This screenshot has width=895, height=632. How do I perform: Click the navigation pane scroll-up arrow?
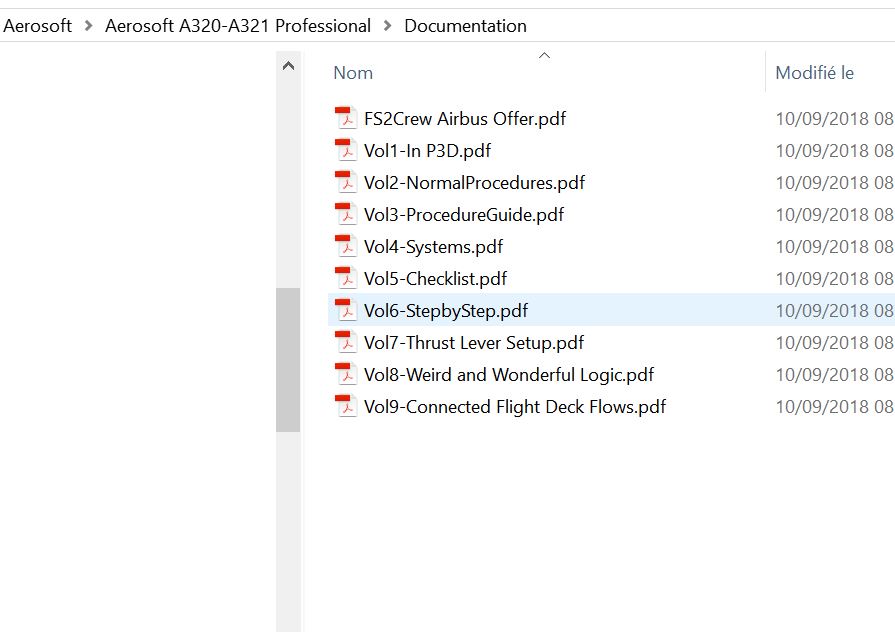[288, 66]
